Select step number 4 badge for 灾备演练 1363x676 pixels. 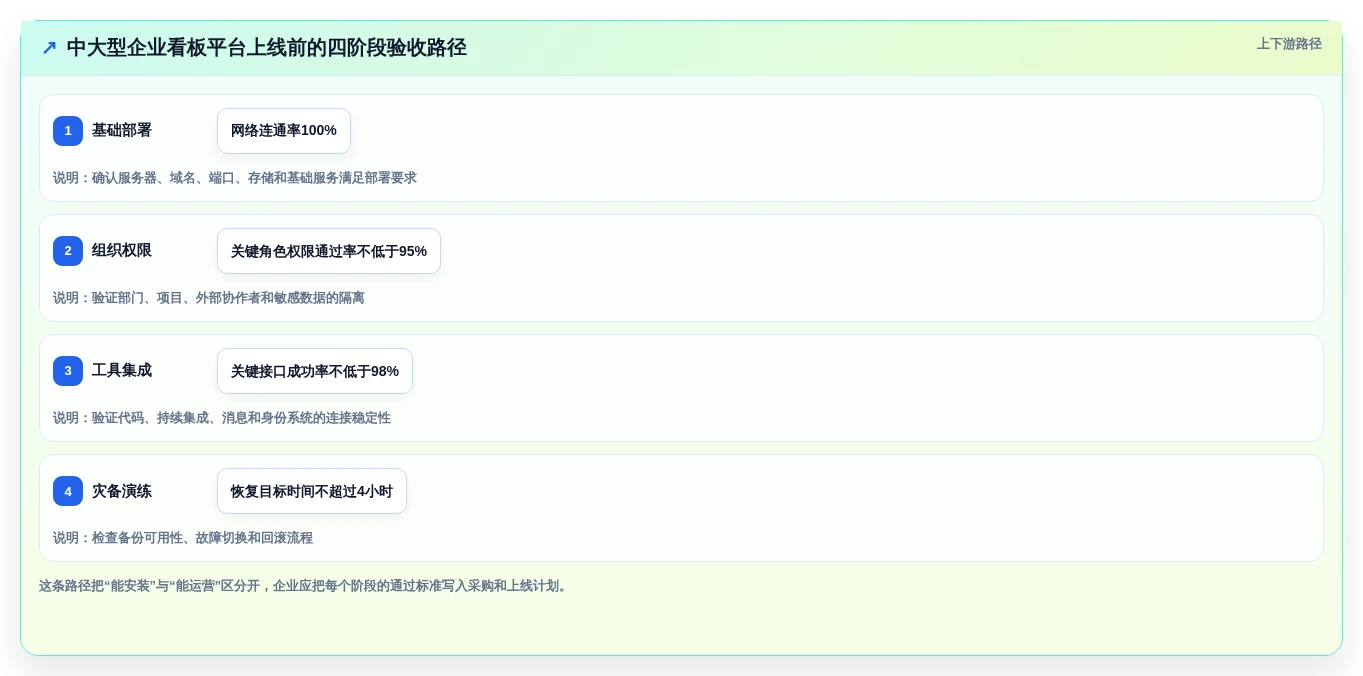click(68, 491)
